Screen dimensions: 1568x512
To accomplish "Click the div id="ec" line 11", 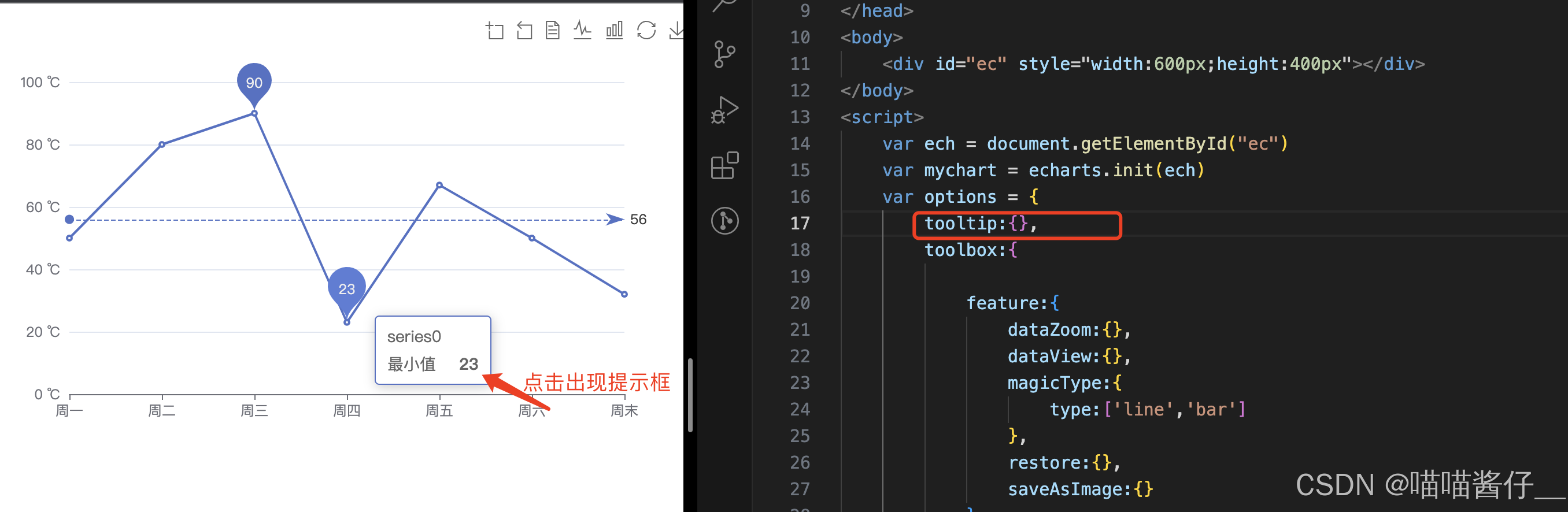I will coord(1153,64).
